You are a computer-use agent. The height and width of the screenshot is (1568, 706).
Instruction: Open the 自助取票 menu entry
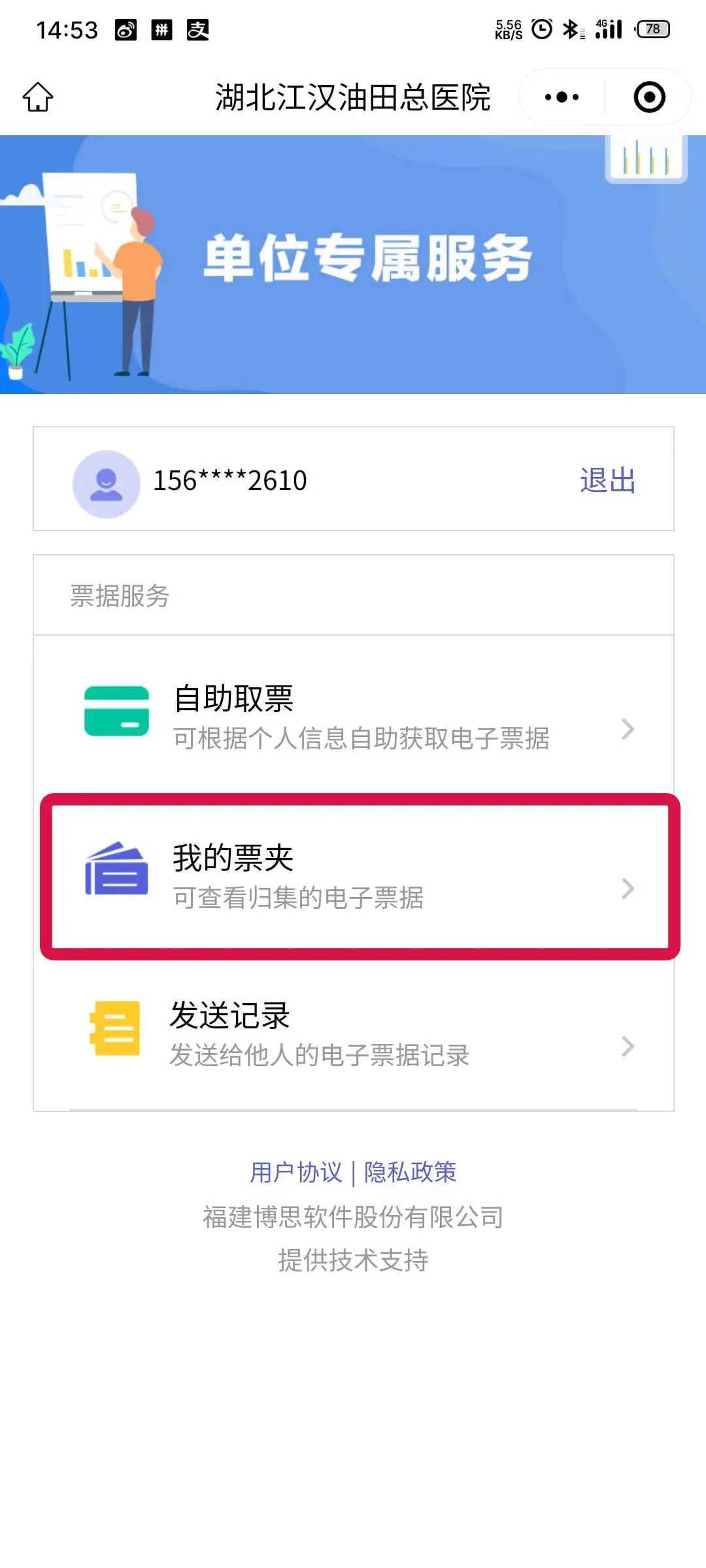pyautogui.click(x=360, y=716)
